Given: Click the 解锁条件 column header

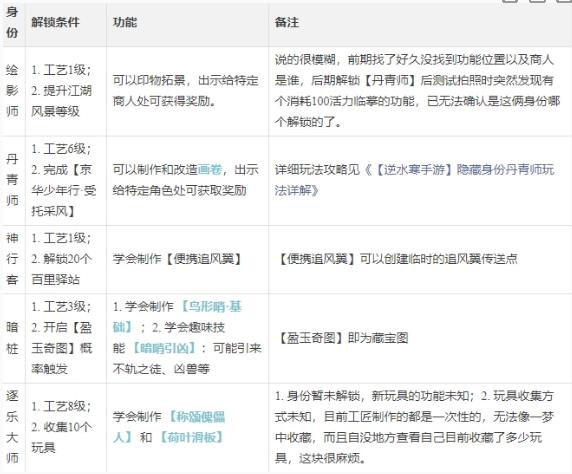Looking at the screenshot, I should pyautogui.click(x=55, y=22).
